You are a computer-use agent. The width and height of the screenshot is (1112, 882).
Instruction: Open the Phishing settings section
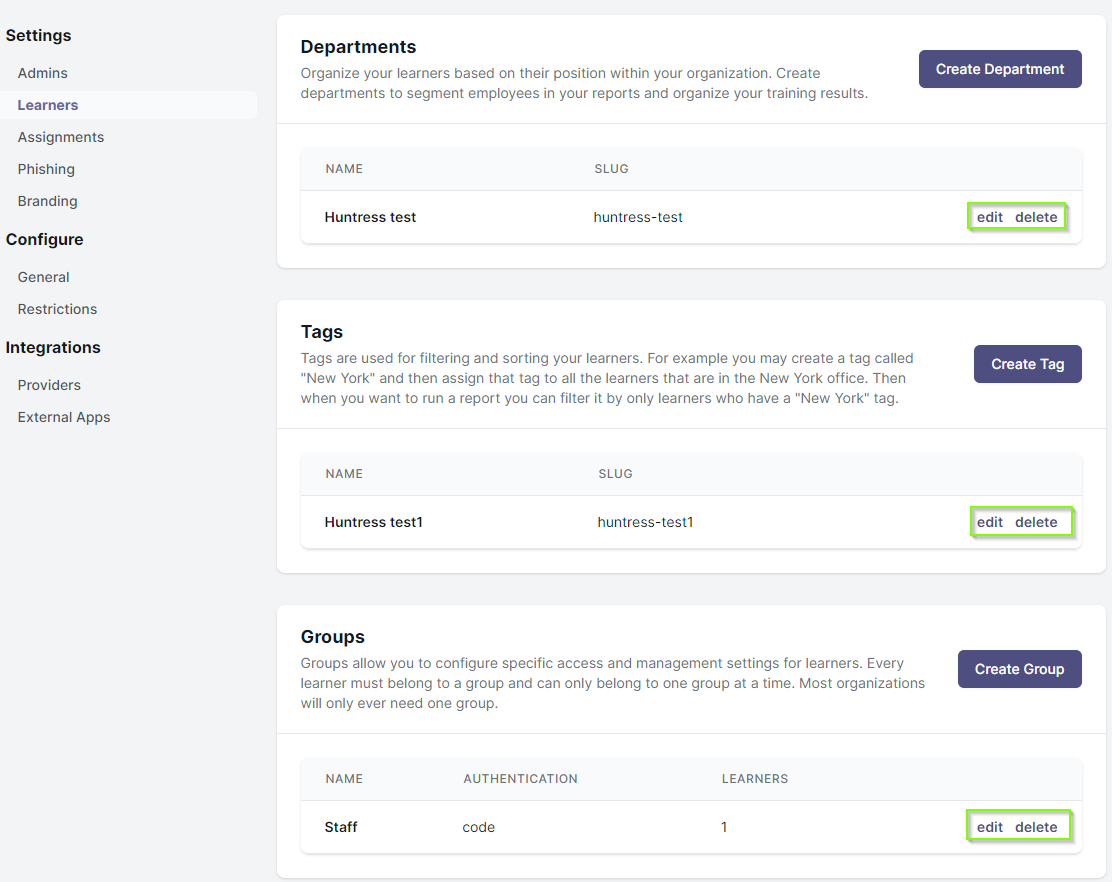(46, 169)
